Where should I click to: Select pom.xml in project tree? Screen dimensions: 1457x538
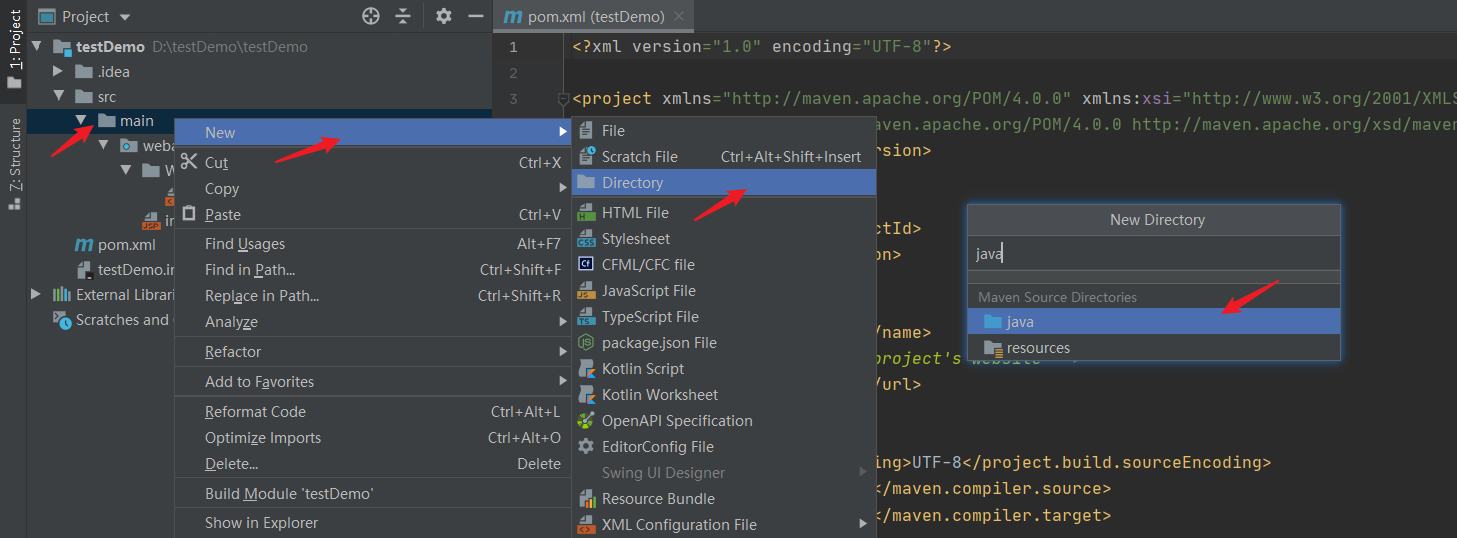[x=116, y=245]
